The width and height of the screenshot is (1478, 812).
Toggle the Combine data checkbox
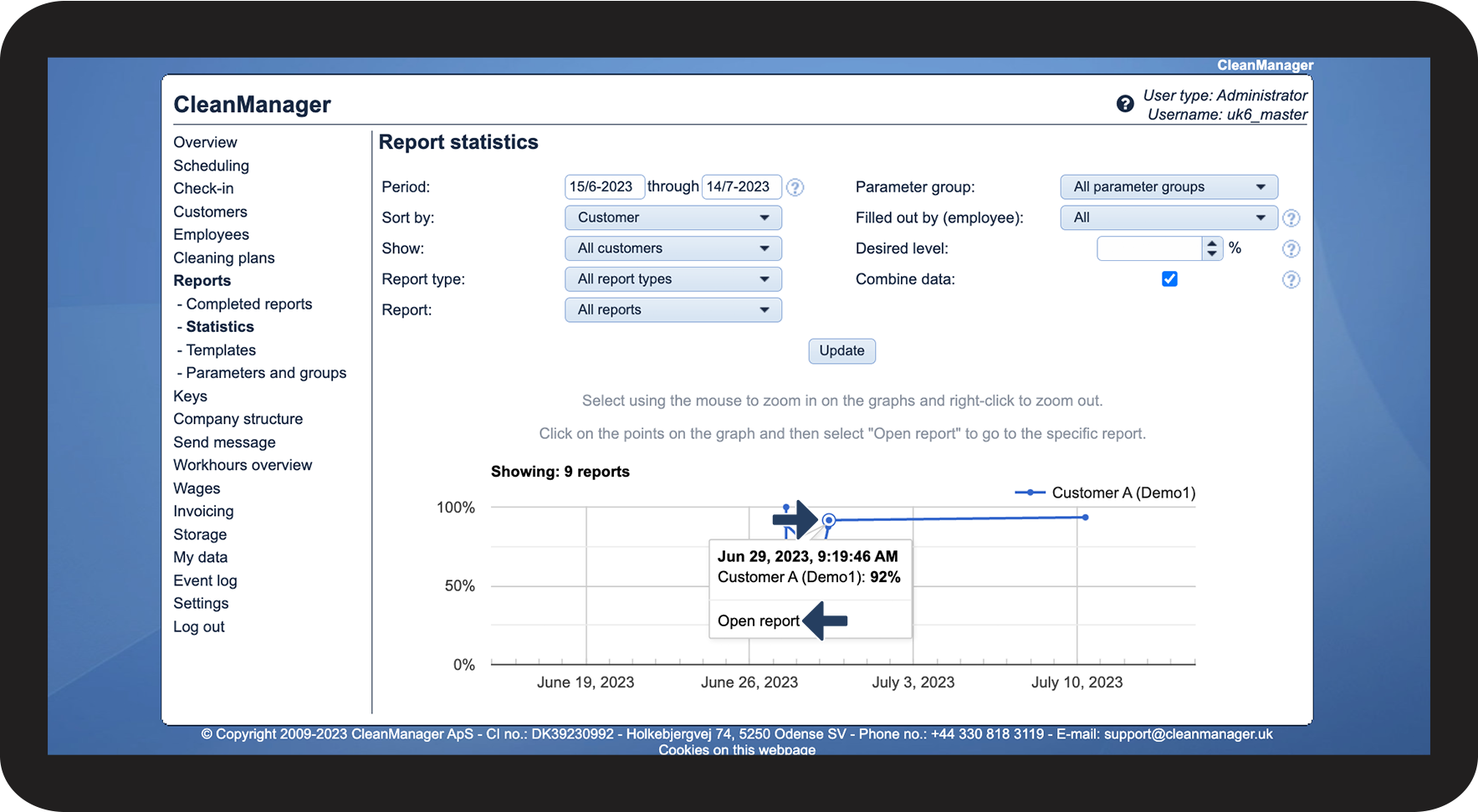[1169, 279]
